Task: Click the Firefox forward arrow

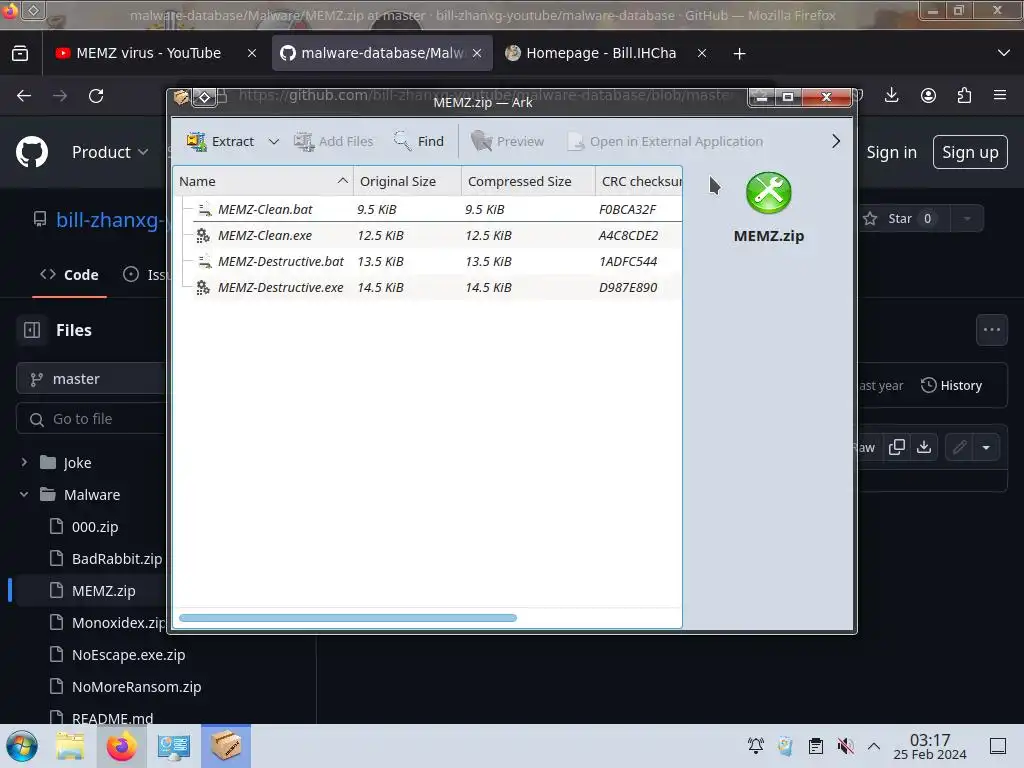Action: (x=60, y=96)
